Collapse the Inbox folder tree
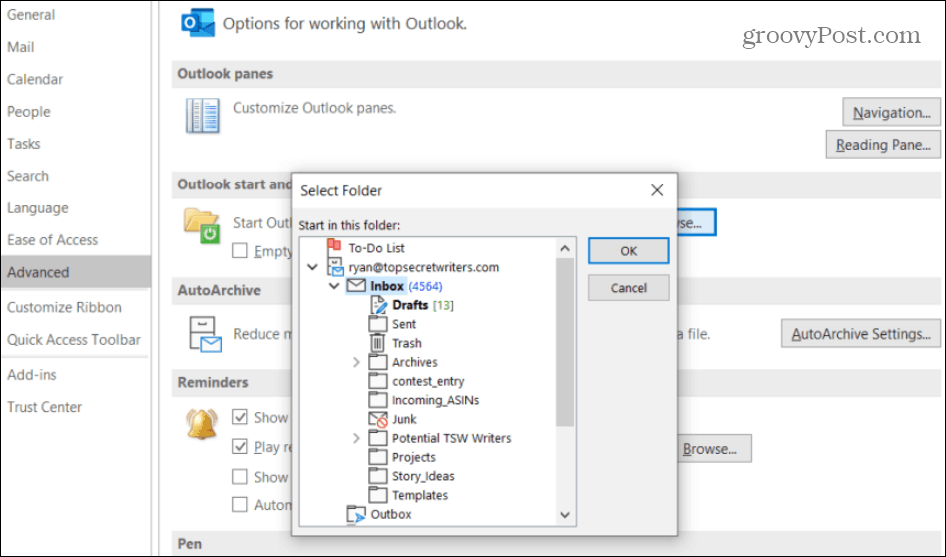This screenshot has height=557, width=946. [x=334, y=286]
